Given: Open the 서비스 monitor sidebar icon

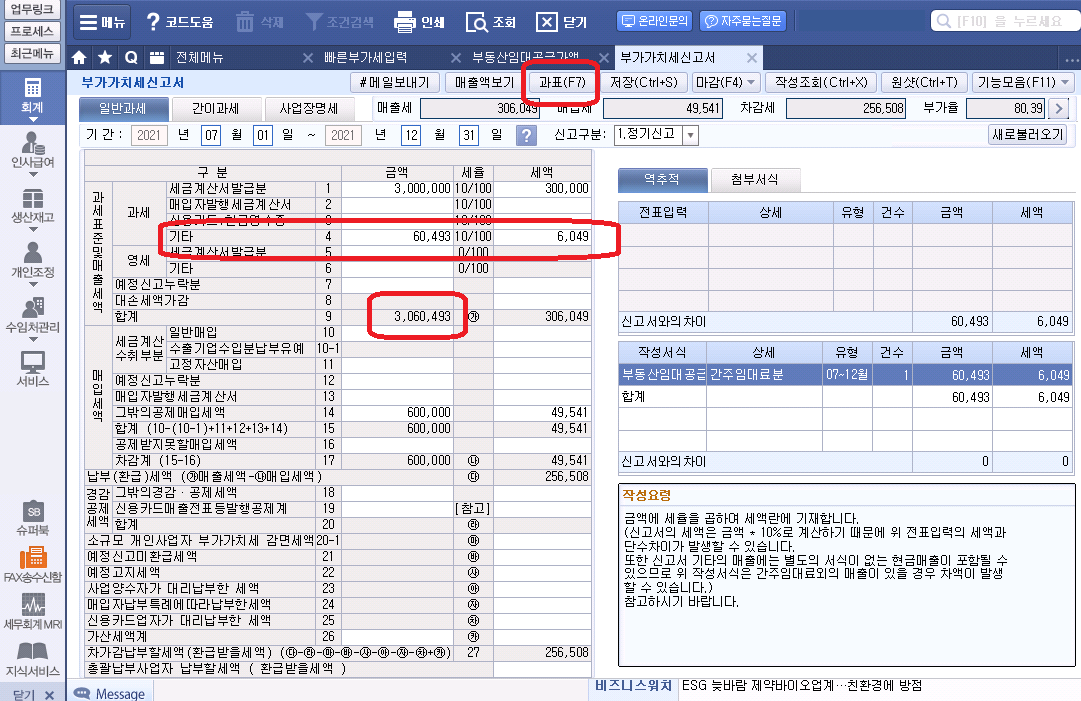Looking at the screenshot, I should point(32,369).
